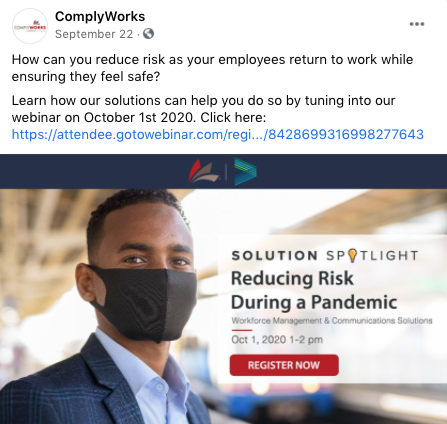Click the 'Learn how our solutions' paragraph
The width and height of the screenshot is (447, 424).
point(203,109)
